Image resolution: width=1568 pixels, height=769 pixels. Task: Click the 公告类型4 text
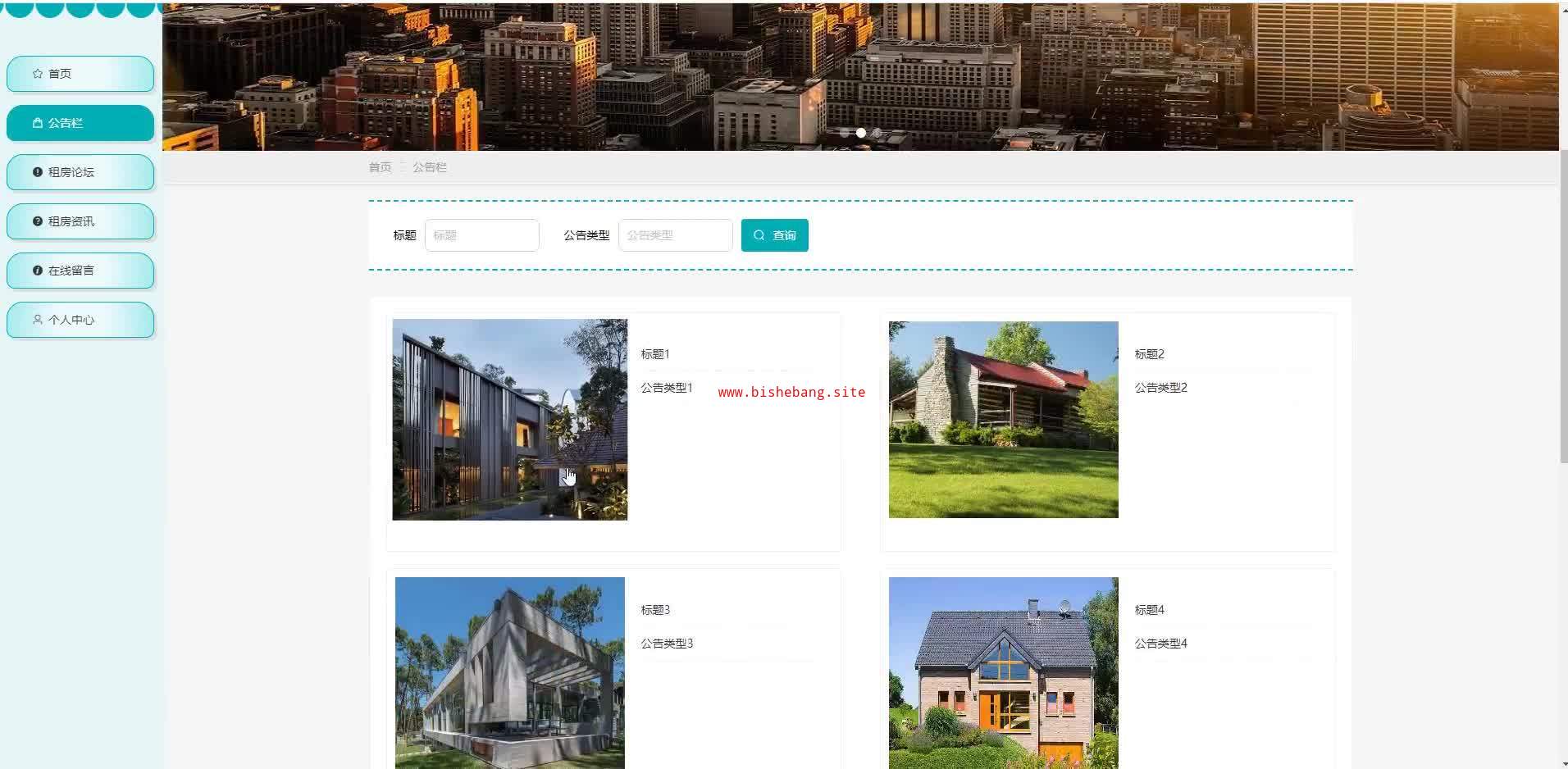[1161, 644]
